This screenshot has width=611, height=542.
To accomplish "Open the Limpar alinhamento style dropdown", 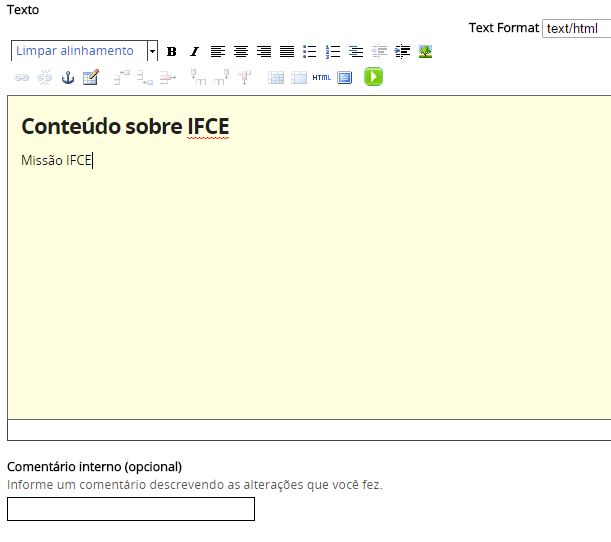I will (84, 51).
